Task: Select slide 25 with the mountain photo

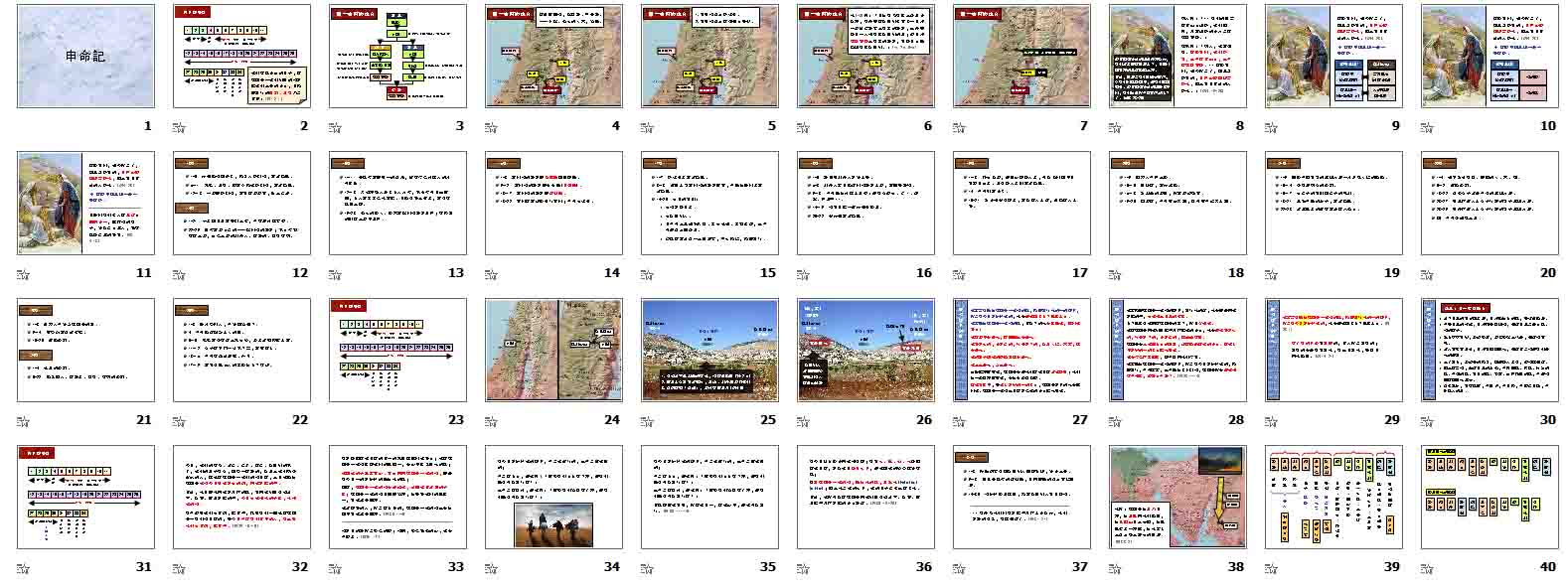Action: tap(709, 351)
